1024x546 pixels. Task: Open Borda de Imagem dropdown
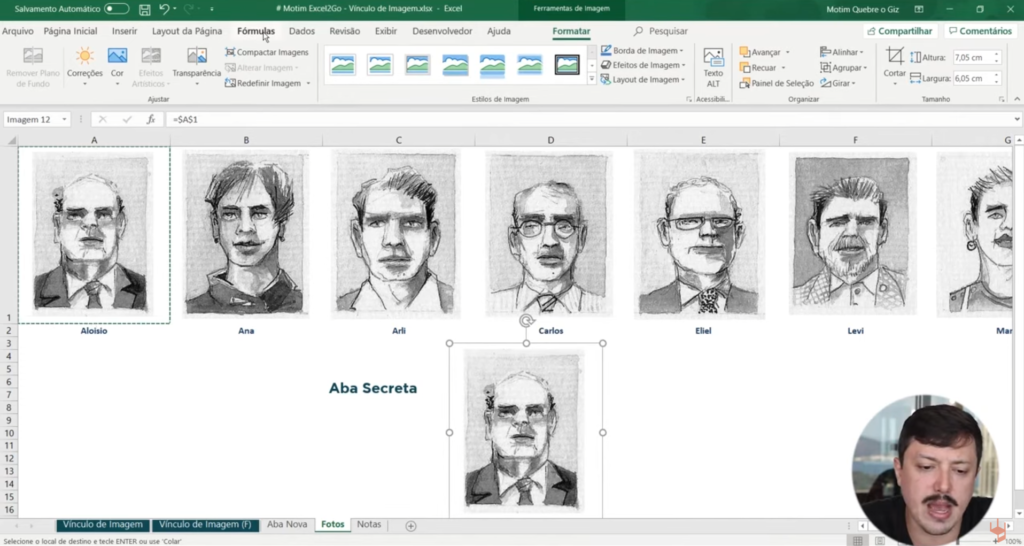(x=642, y=50)
